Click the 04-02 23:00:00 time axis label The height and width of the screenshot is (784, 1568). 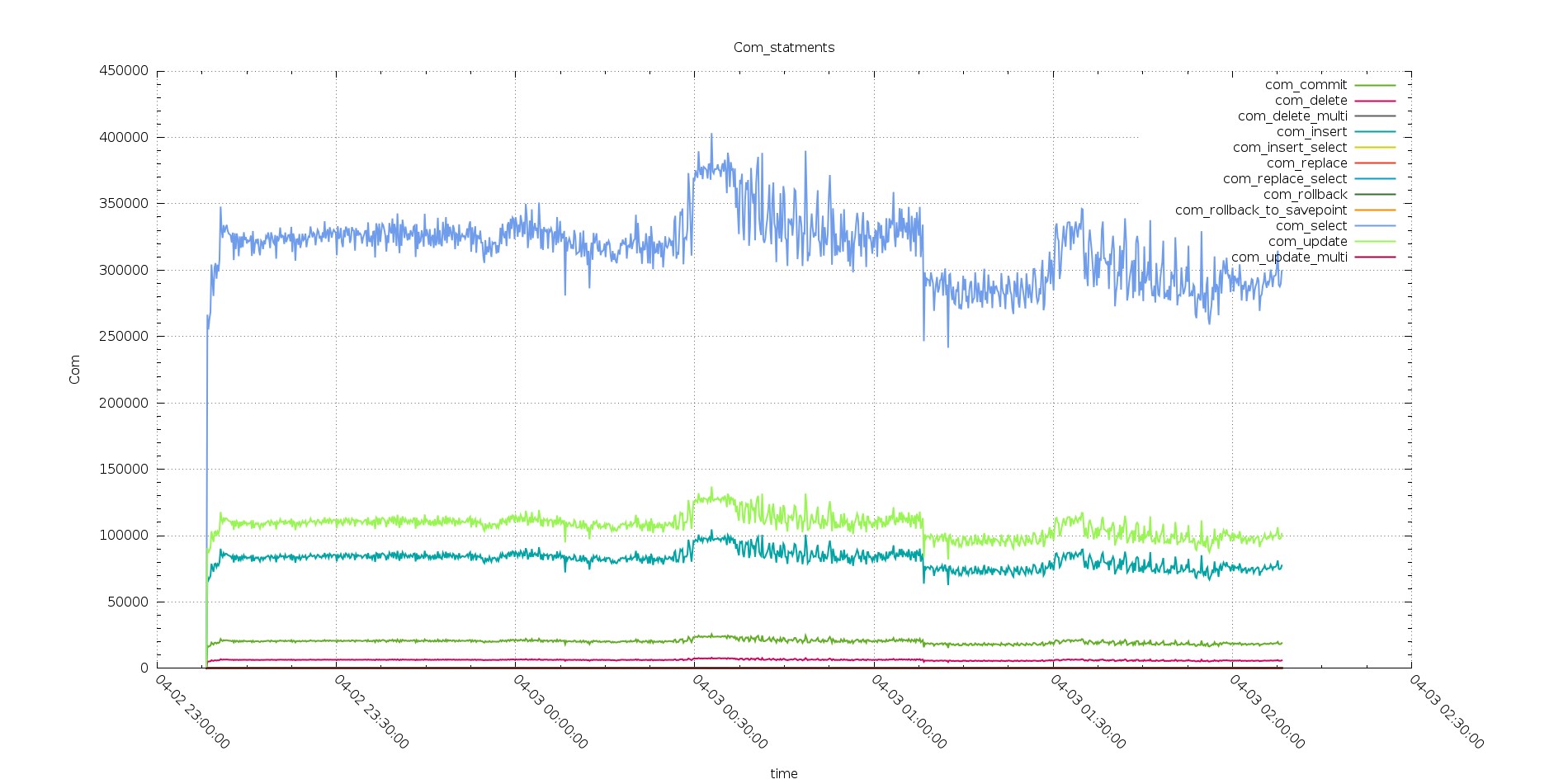191,711
